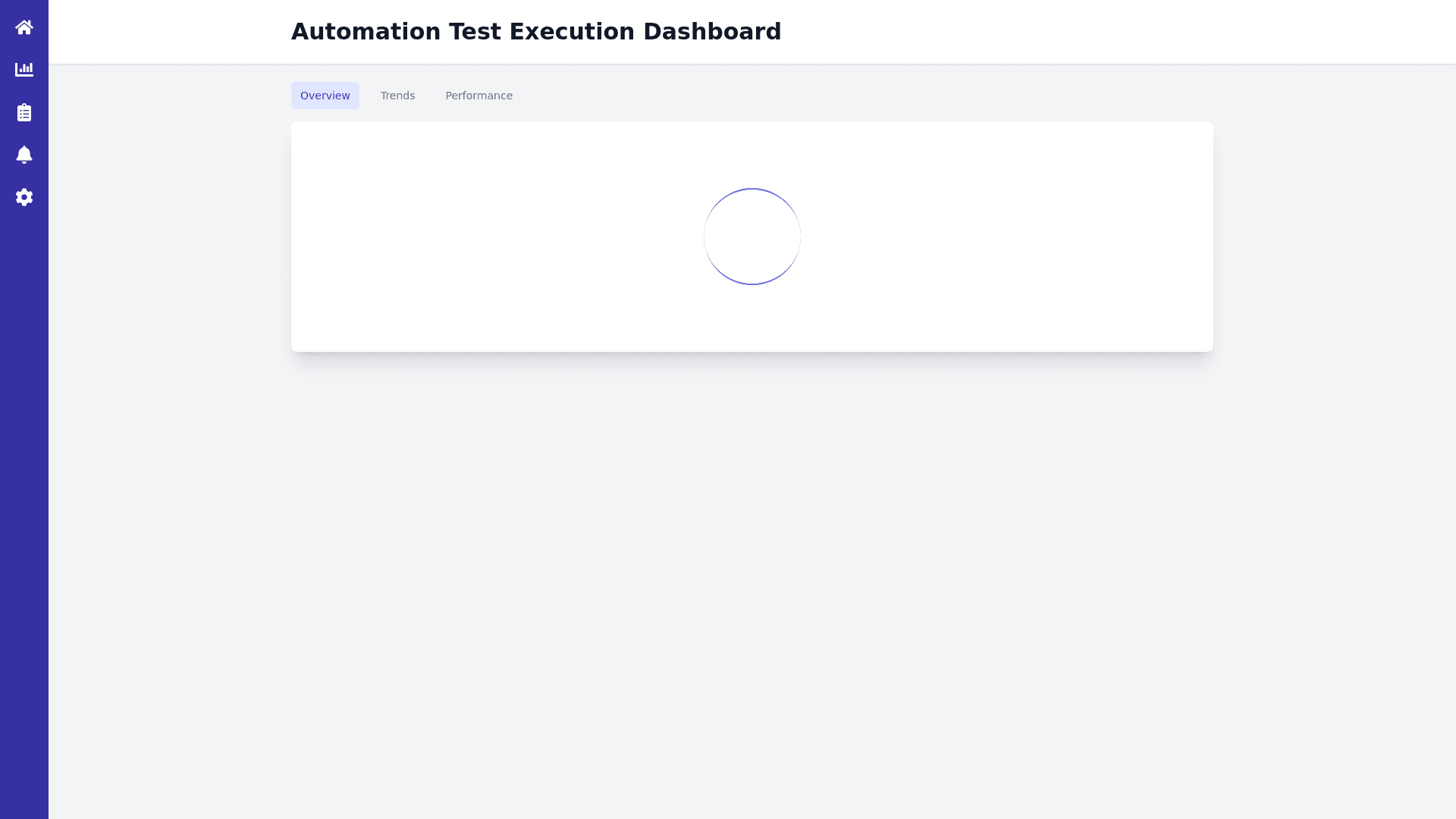The image size is (1456, 819).
Task: Click the word "Dashboard" in the heading
Action: [711, 32]
